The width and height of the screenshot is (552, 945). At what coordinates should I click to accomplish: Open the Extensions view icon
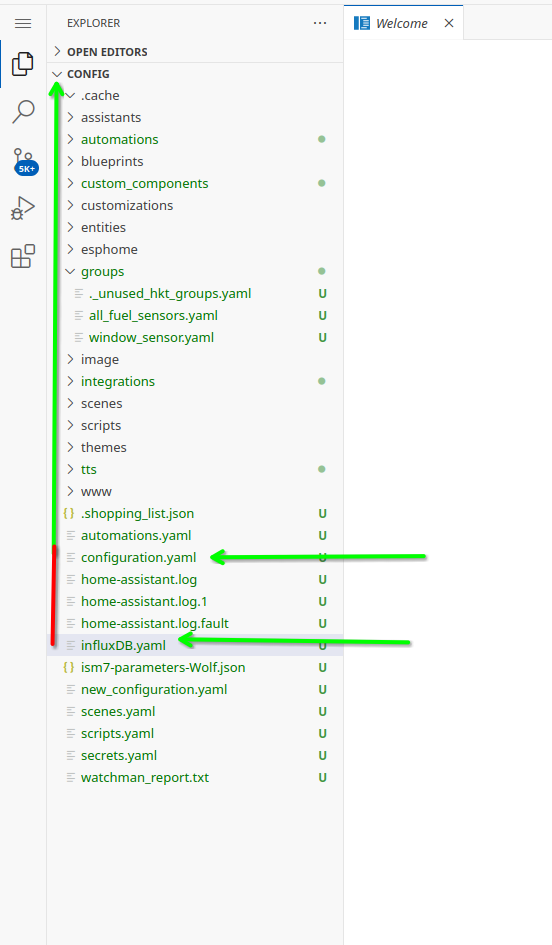[23, 256]
